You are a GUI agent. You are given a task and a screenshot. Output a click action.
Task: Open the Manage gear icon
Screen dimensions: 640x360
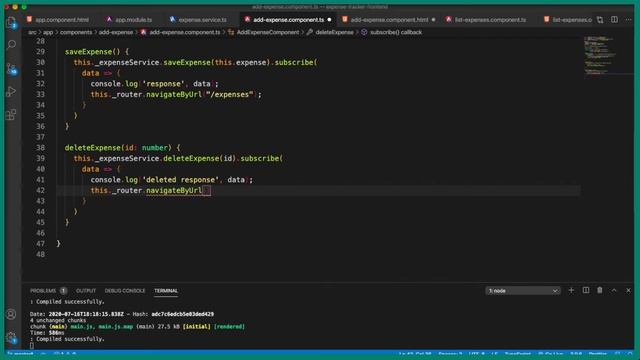(x=11, y=338)
